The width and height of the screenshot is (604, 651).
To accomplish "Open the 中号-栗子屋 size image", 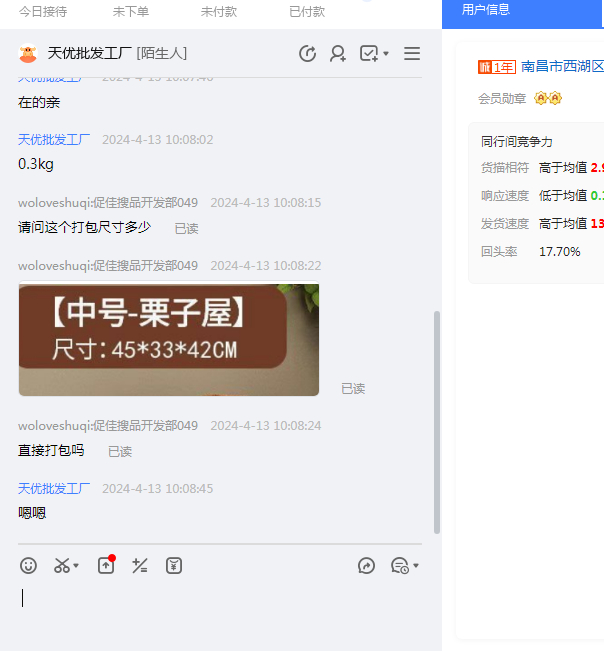I will click(168, 340).
